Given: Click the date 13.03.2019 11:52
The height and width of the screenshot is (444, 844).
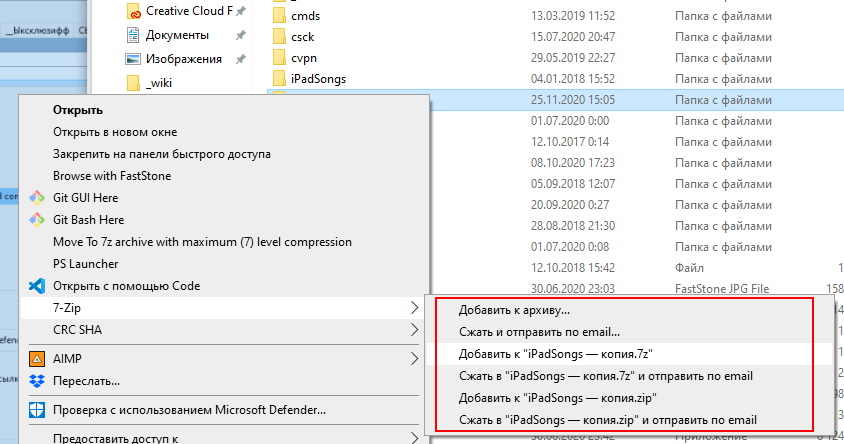Looking at the screenshot, I should [573, 16].
